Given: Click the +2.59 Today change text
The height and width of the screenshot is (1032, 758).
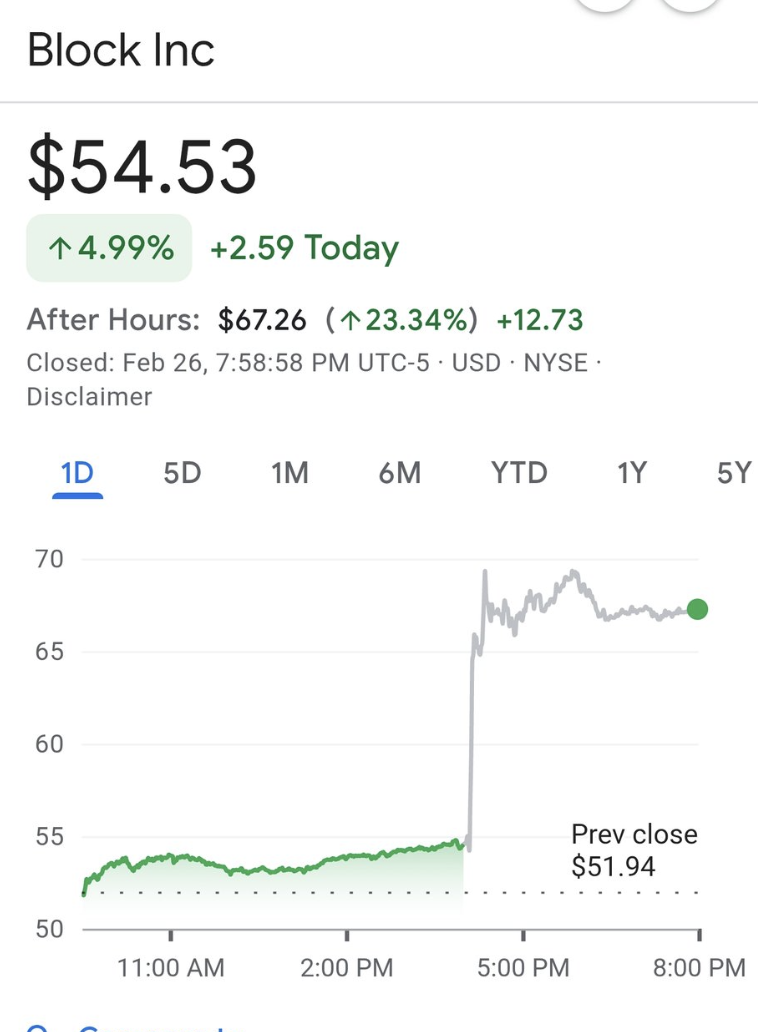Looking at the screenshot, I should (x=304, y=248).
